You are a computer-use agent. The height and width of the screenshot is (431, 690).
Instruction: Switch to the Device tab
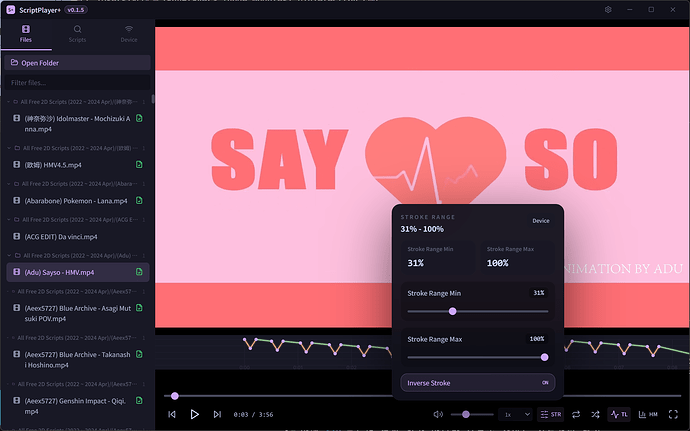click(x=129, y=34)
